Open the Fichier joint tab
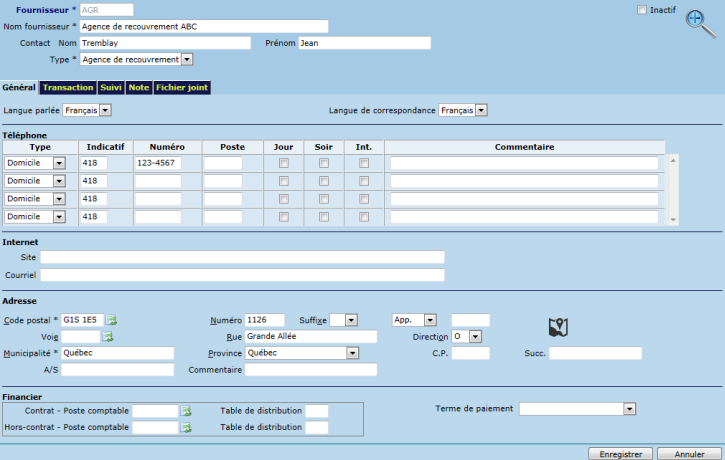Viewport: 725px width, 460px height. (x=181, y=88)
